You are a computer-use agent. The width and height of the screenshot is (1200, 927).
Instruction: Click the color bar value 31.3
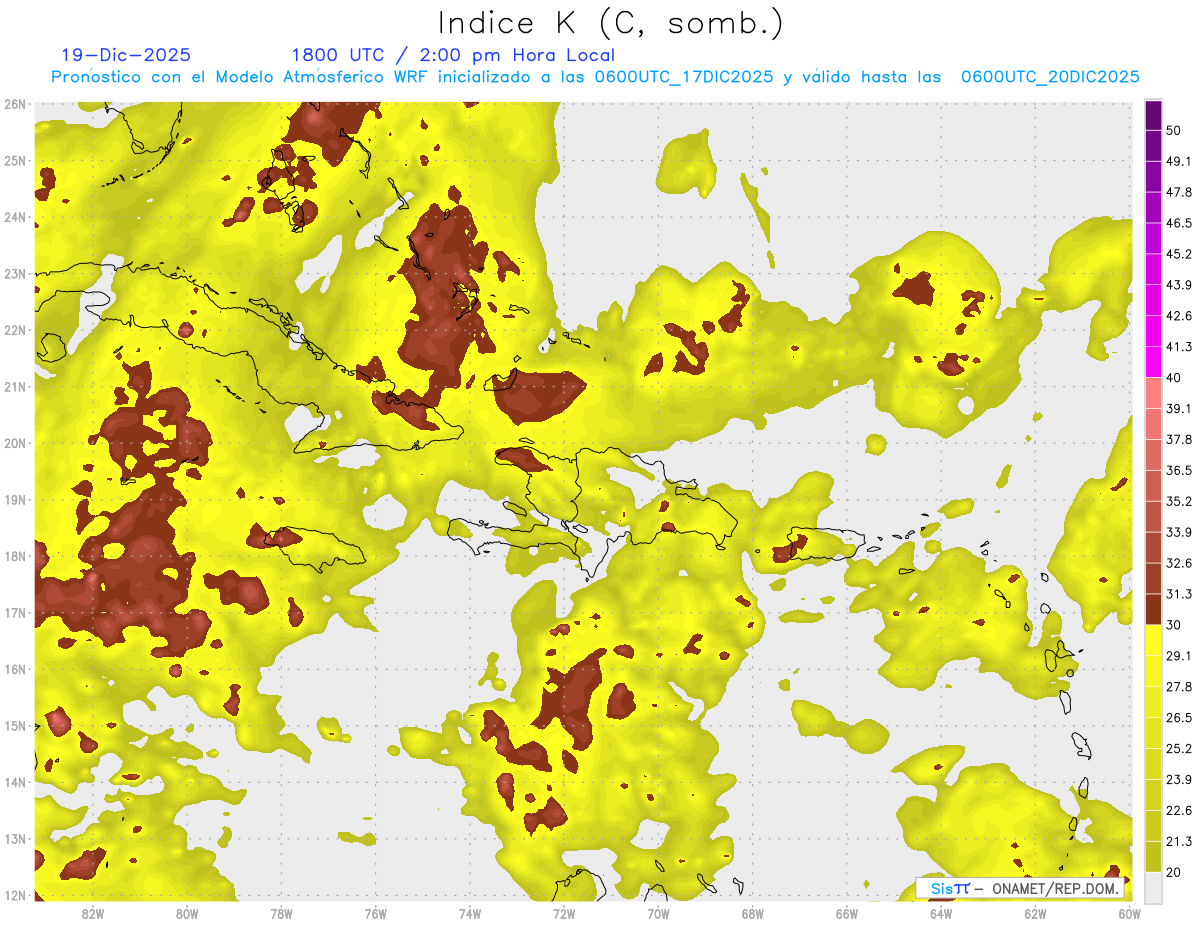pyautogui.click(x=1178, y=594)
